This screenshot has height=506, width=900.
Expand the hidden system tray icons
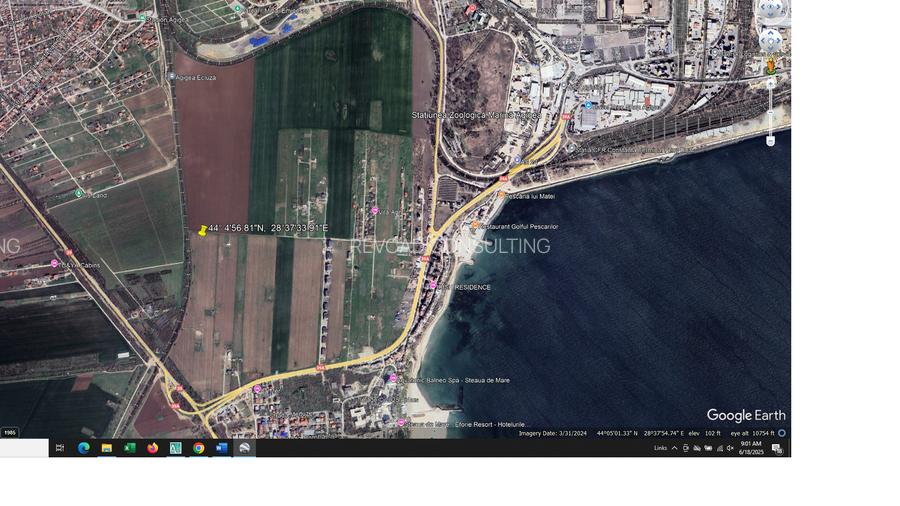(x=674, y=448)
